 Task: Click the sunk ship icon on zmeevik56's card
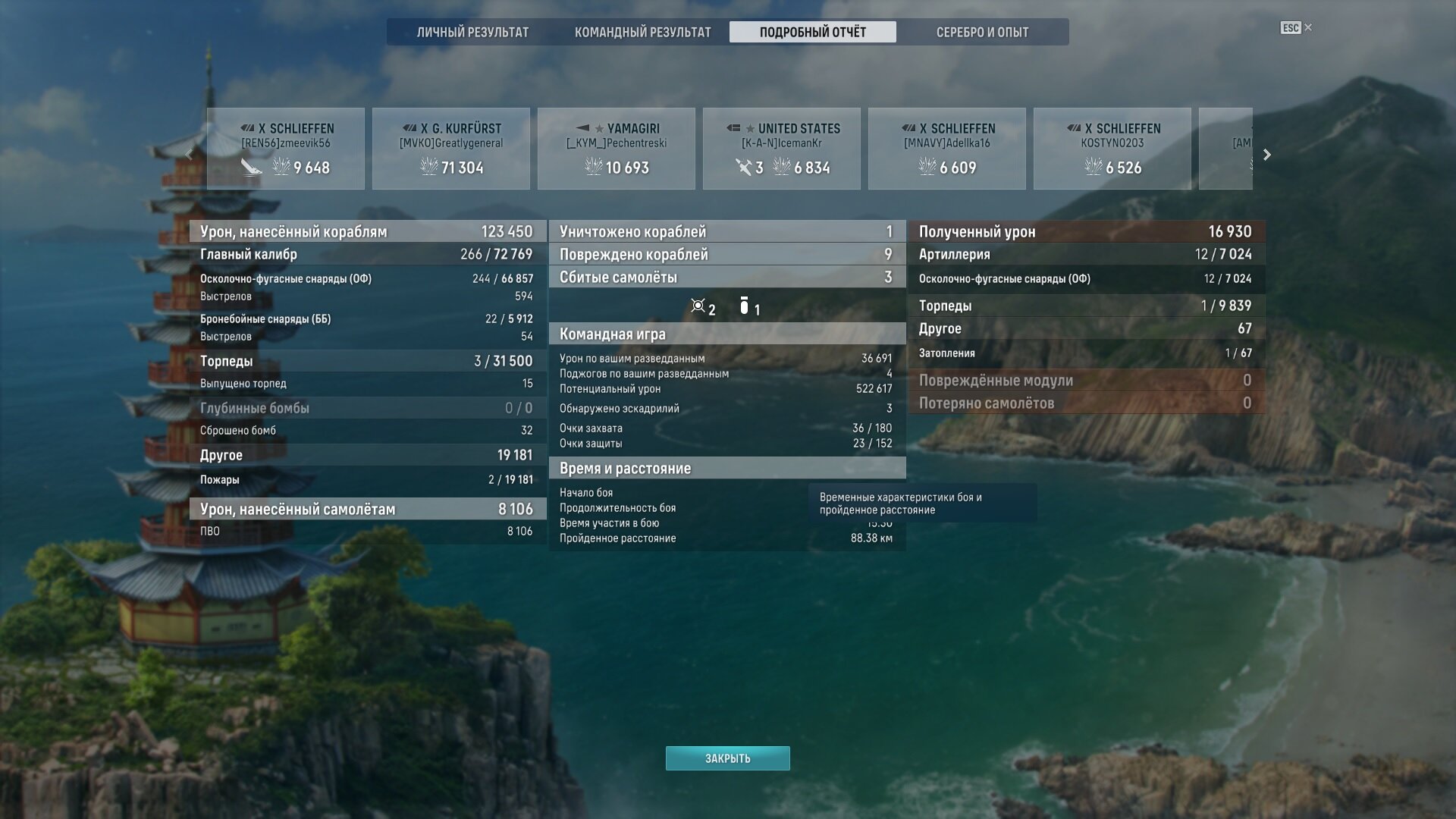(251, 167)
